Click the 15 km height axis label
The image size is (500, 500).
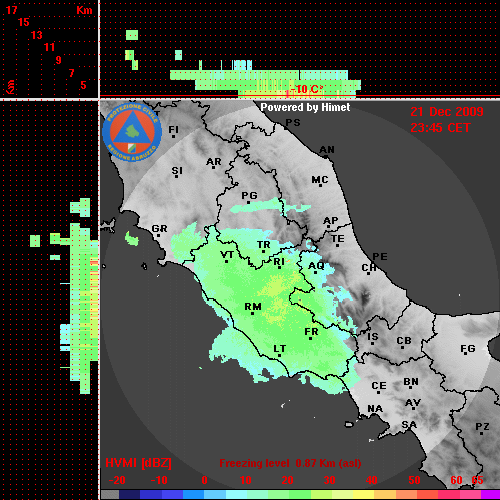click(x=24, y=22)
